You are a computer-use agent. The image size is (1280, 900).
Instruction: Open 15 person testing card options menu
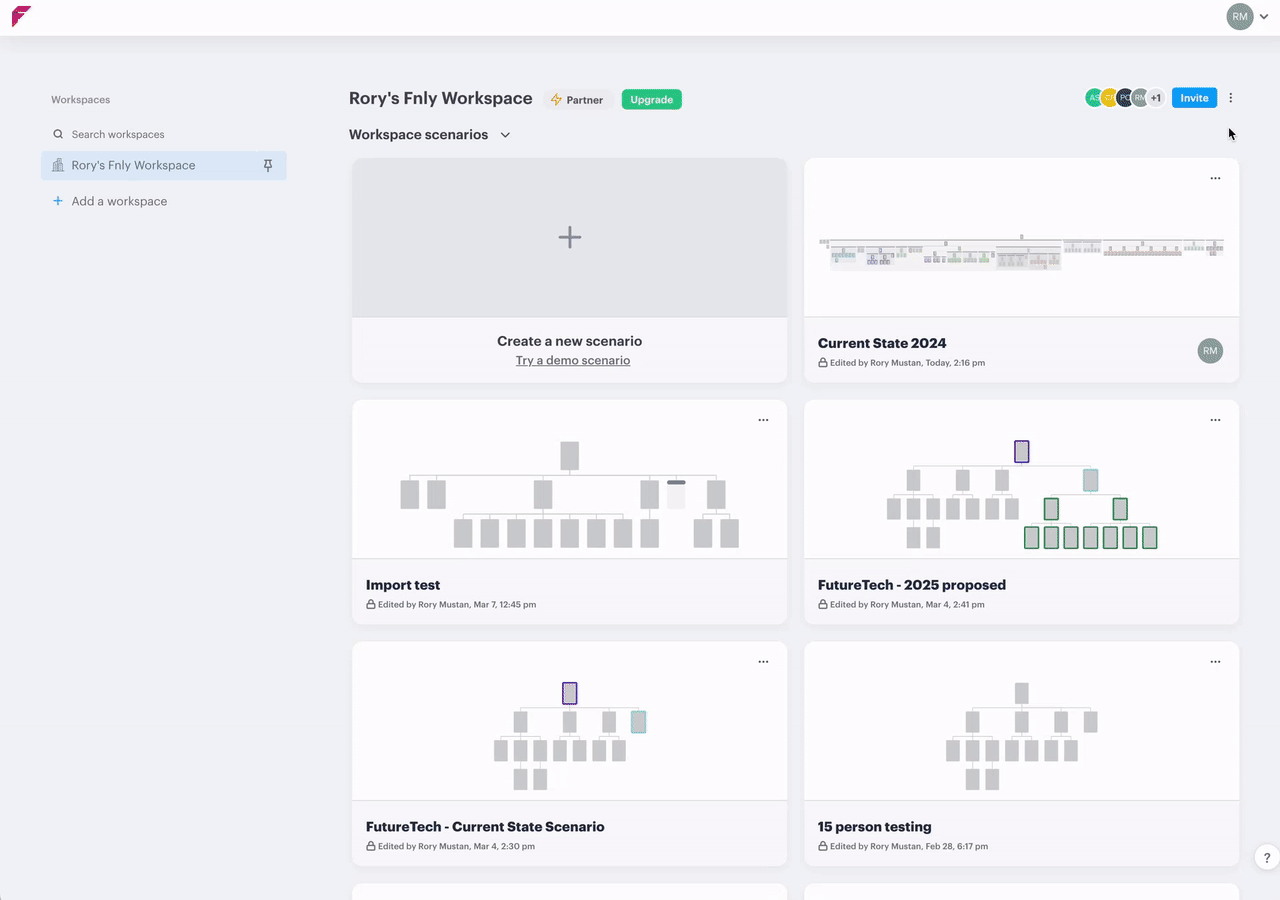click(1215, 663)
